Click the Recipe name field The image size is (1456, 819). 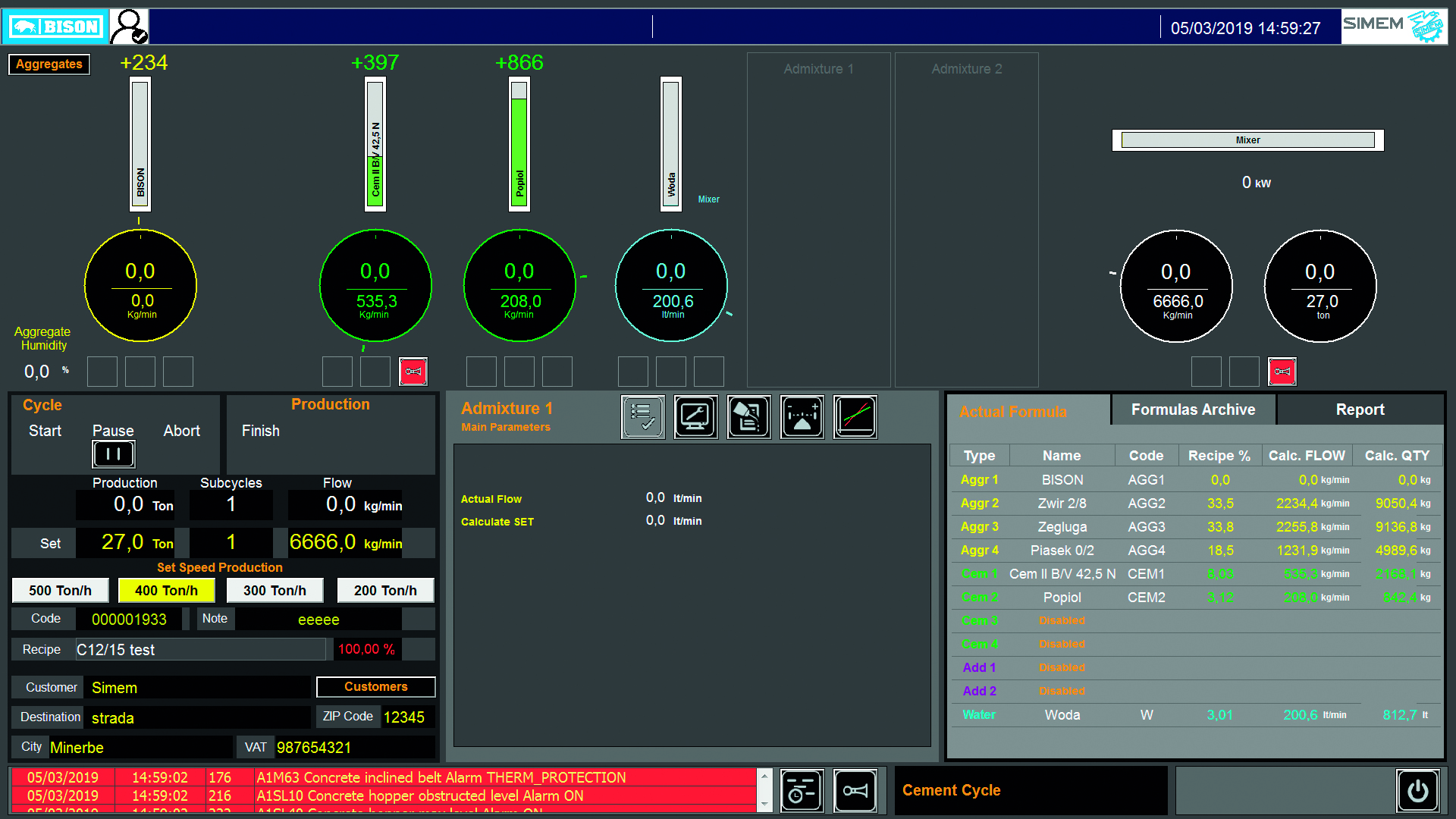(201, 650)
